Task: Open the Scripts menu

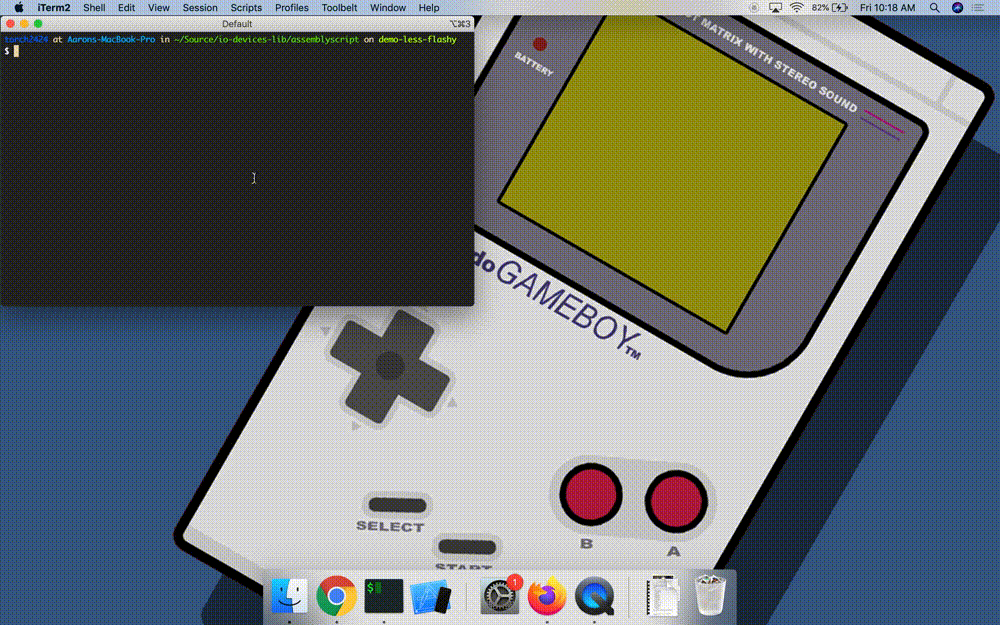Action: pyautogui.click(x=246, y=8)
